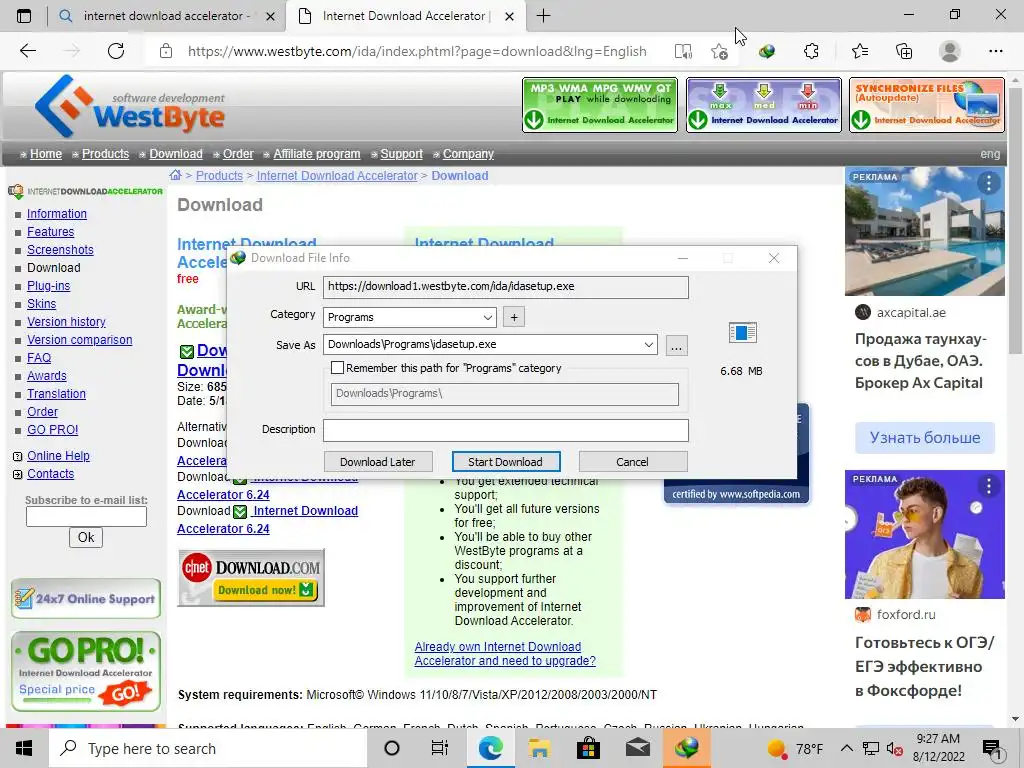
Task: Click the browser address bar URL
Action: coord(417,52)
